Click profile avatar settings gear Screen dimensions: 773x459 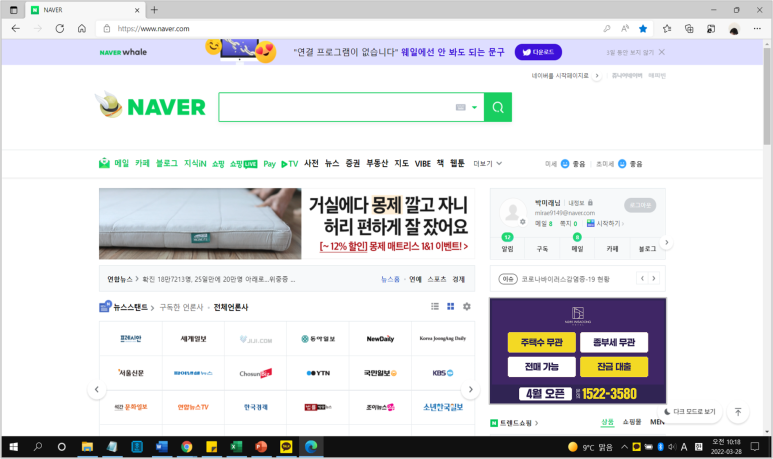[523, 222]
